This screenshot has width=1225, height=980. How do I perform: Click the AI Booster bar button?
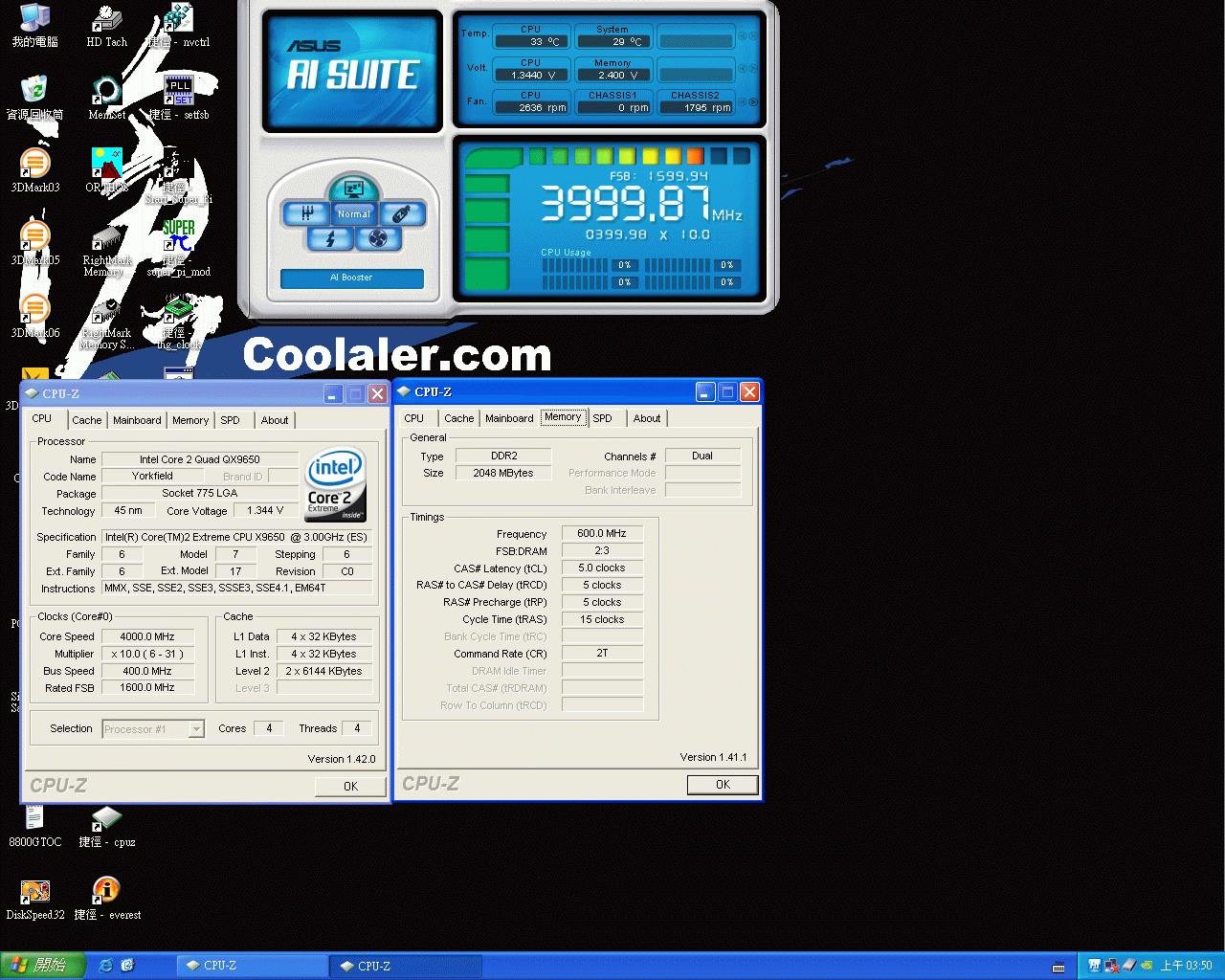(x=352, y=278)
